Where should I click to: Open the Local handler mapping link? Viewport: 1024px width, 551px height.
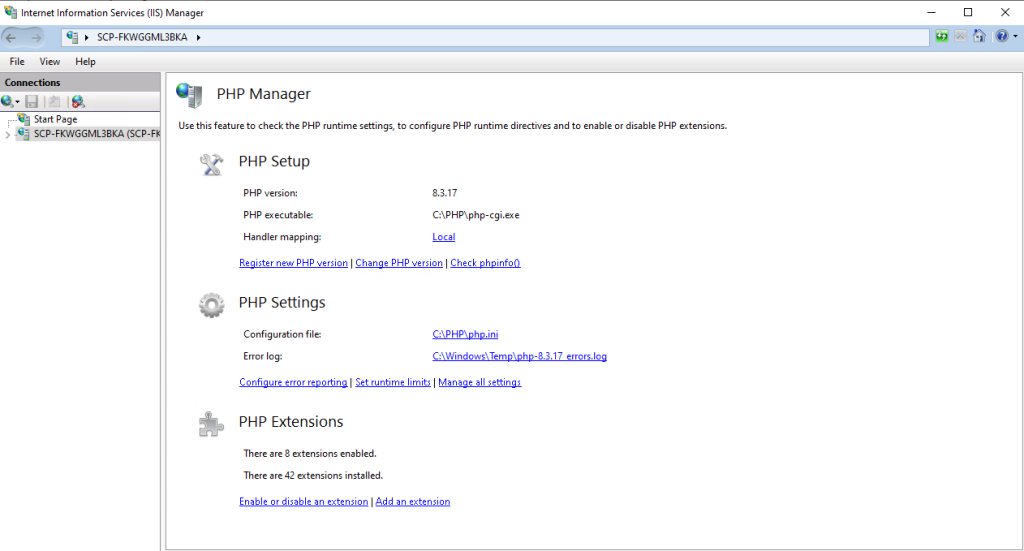tap(443, 237)
